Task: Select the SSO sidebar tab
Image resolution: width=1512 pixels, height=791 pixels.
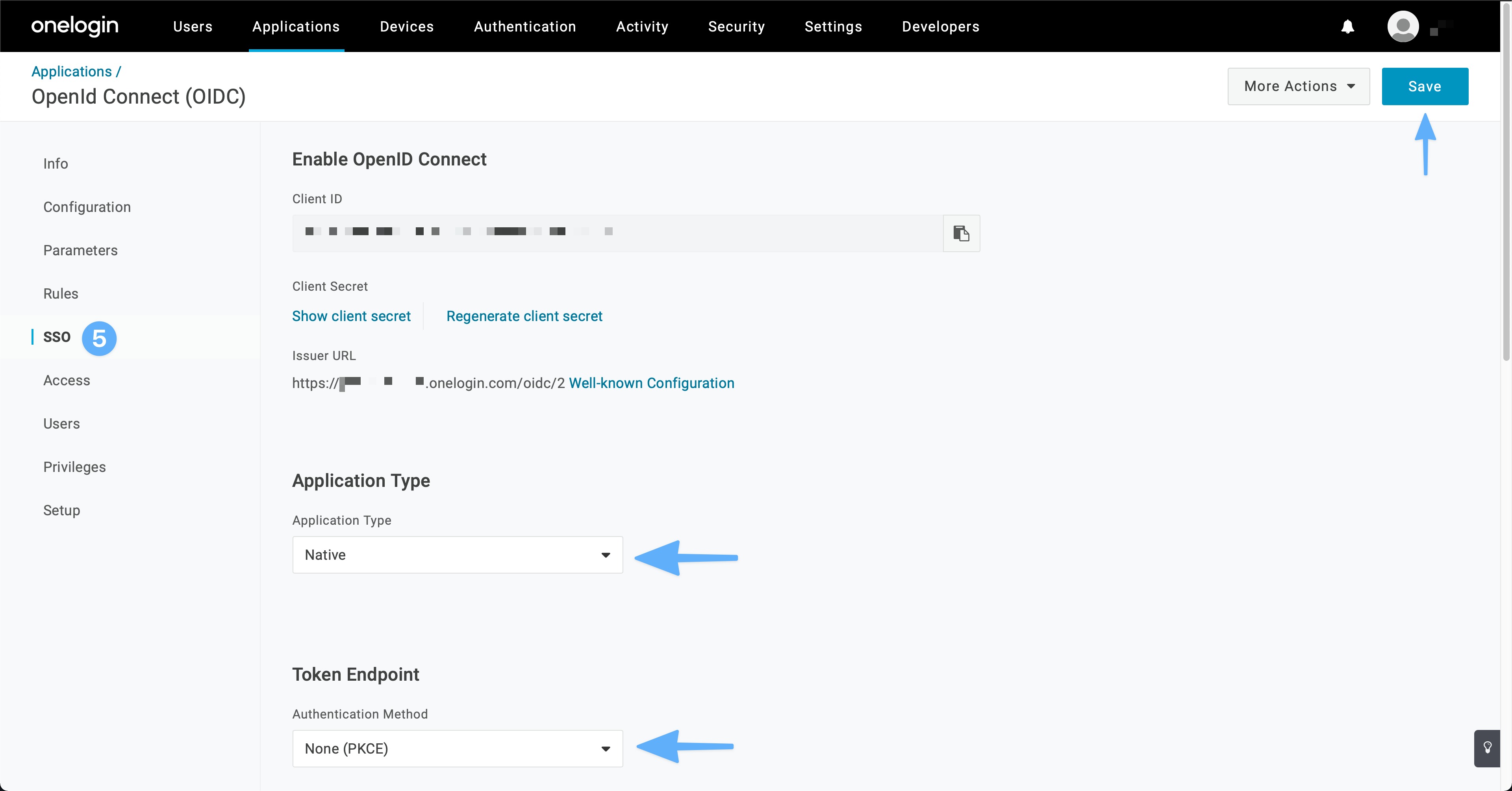Action: click(57, 336)
